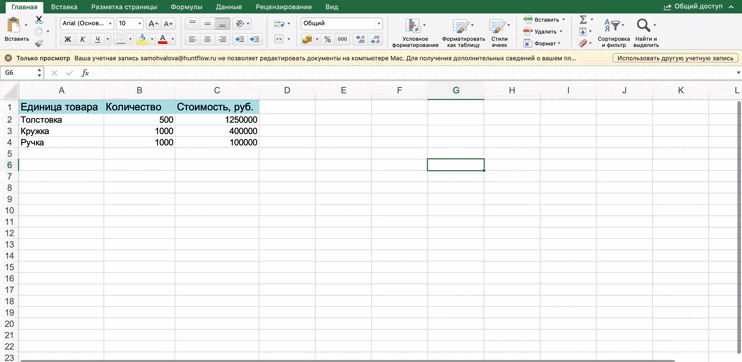Click the scissors cut icon
Image resolution: width=742 pixels, height=362 pixels.
coord(39,20)
